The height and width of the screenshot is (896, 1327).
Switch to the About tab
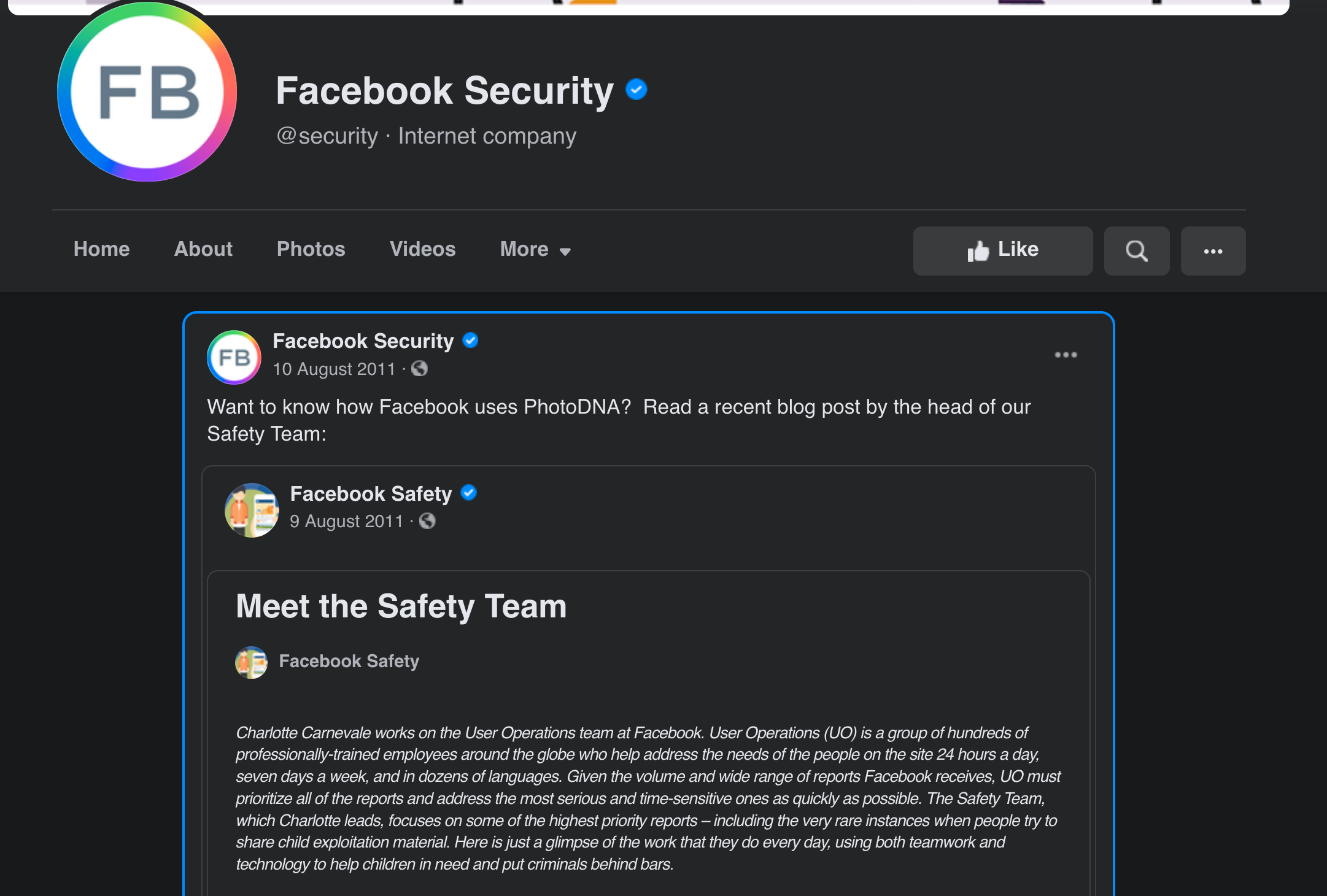pyautogui.click(x=203, y=249)
